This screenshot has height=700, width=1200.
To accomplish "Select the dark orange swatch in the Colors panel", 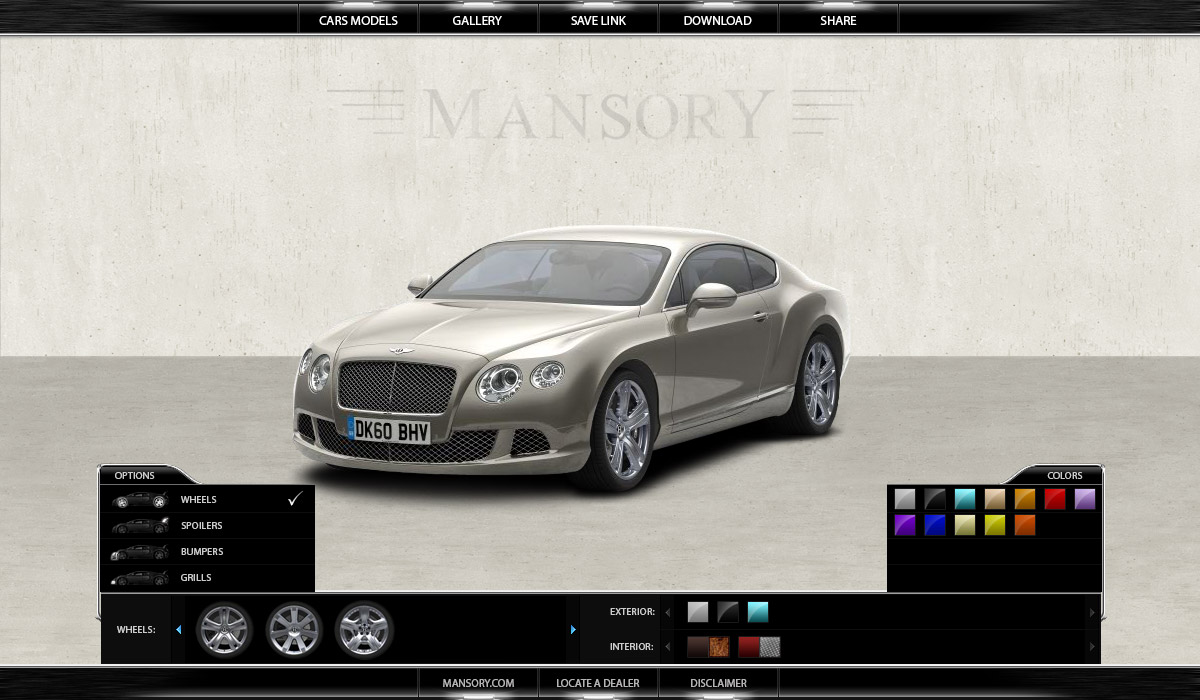I will [1025, 525].
